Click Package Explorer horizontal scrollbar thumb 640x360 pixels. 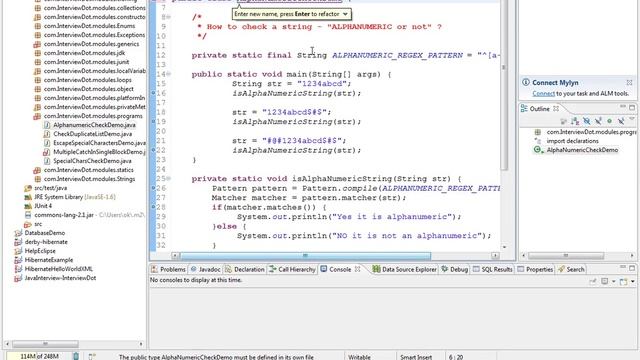(45, 344)
